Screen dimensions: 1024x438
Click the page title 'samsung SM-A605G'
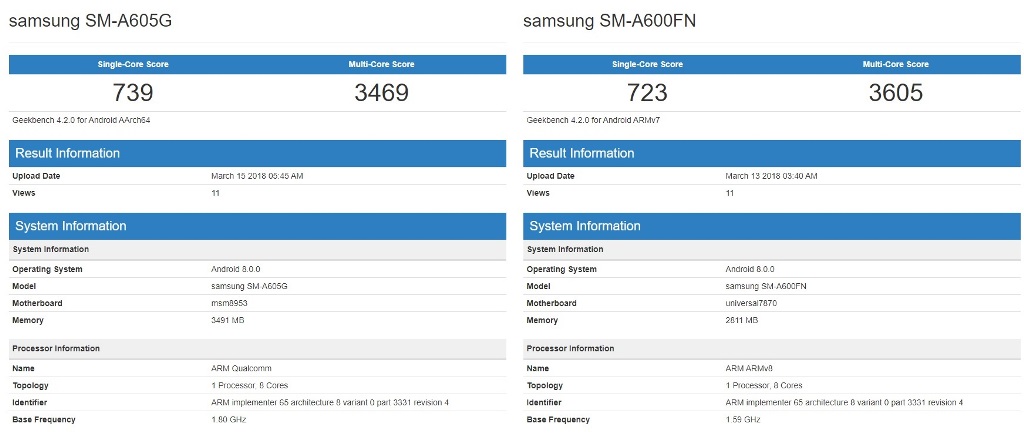click(91, 22)
